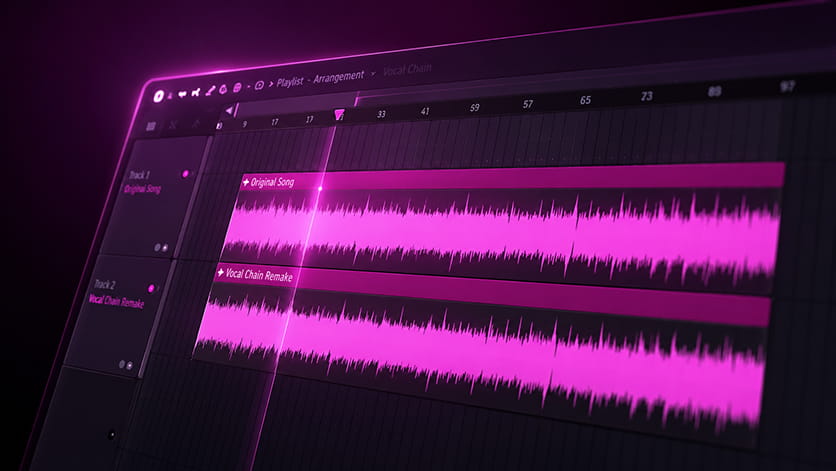Click the Track 2 label
The width and height of the screenshot is (836, 471).
coord(104,284)
